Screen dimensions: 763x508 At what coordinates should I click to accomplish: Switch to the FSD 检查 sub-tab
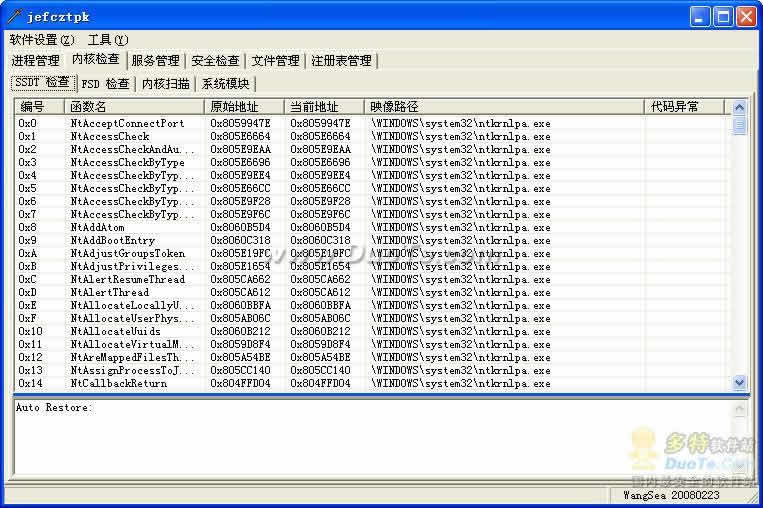[105, 84]
